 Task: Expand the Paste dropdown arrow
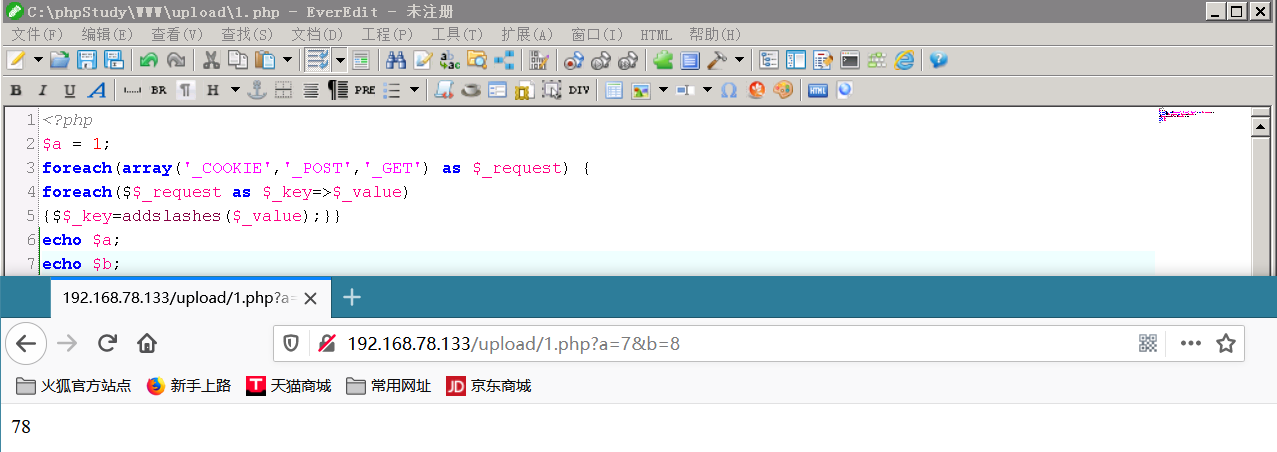[288, 60]
